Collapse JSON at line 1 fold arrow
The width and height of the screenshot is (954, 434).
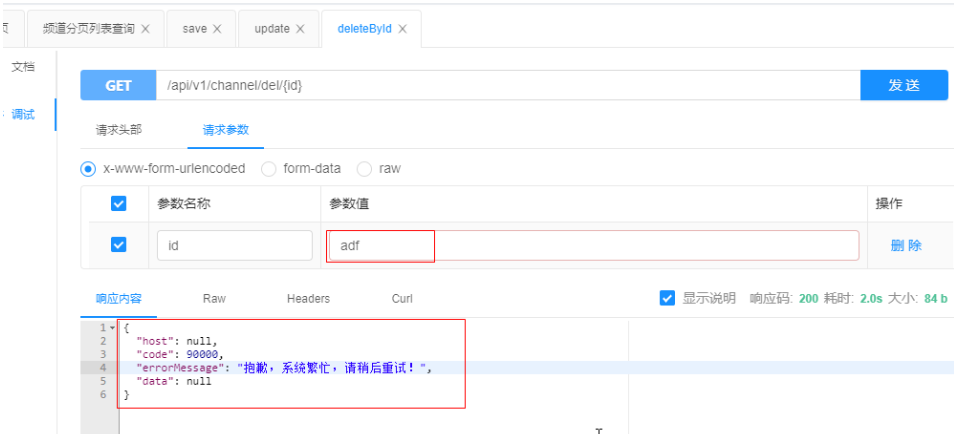[x=112, y=328]
